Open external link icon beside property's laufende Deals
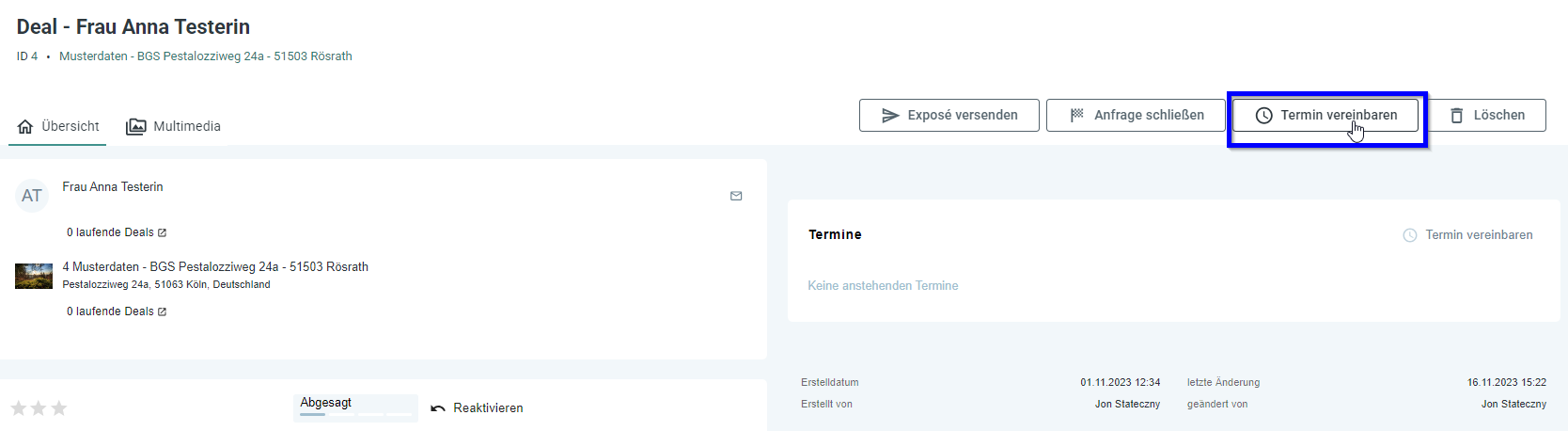Screen dimensions: 1568x431 (x=162, y=311)
